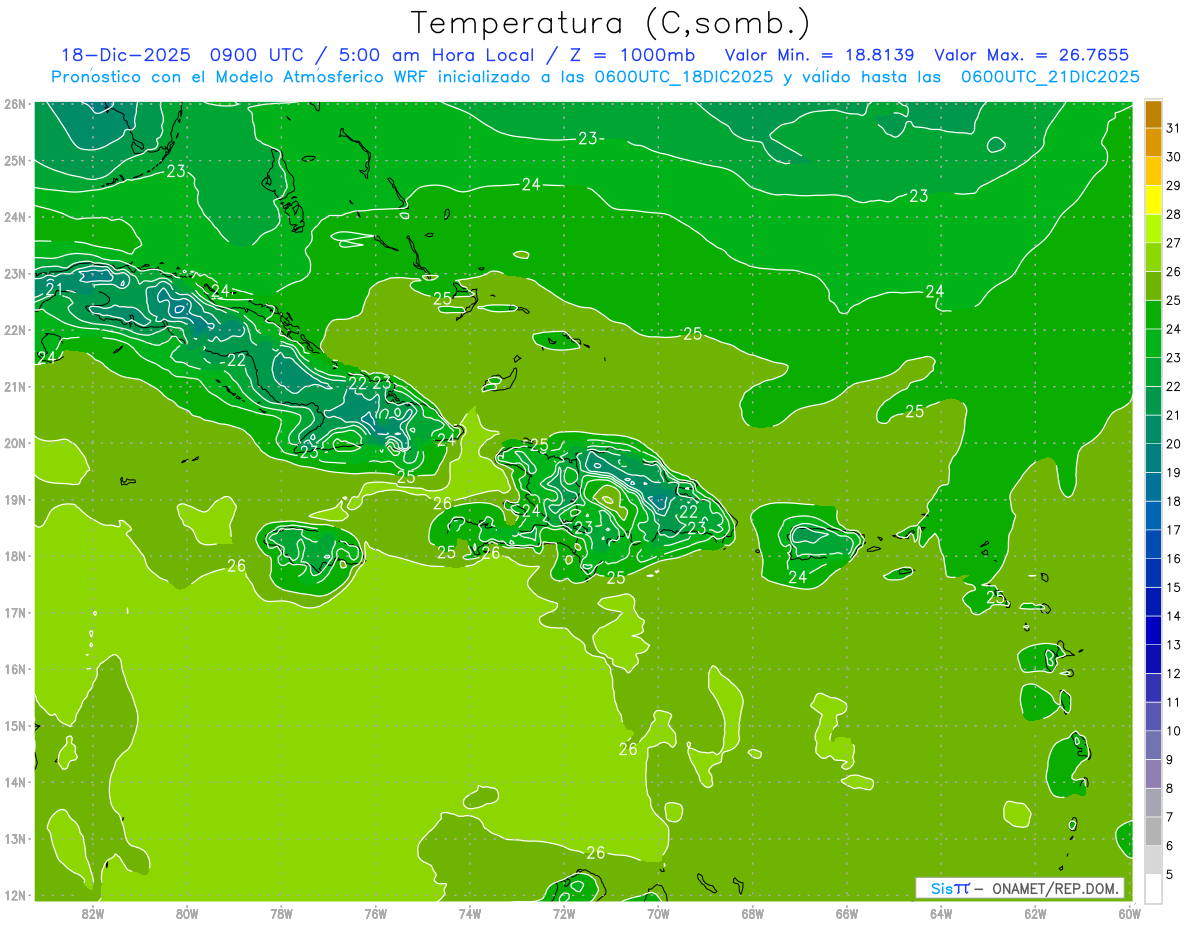
Task: Click color scale label '18'
Action: point(1173,501)
